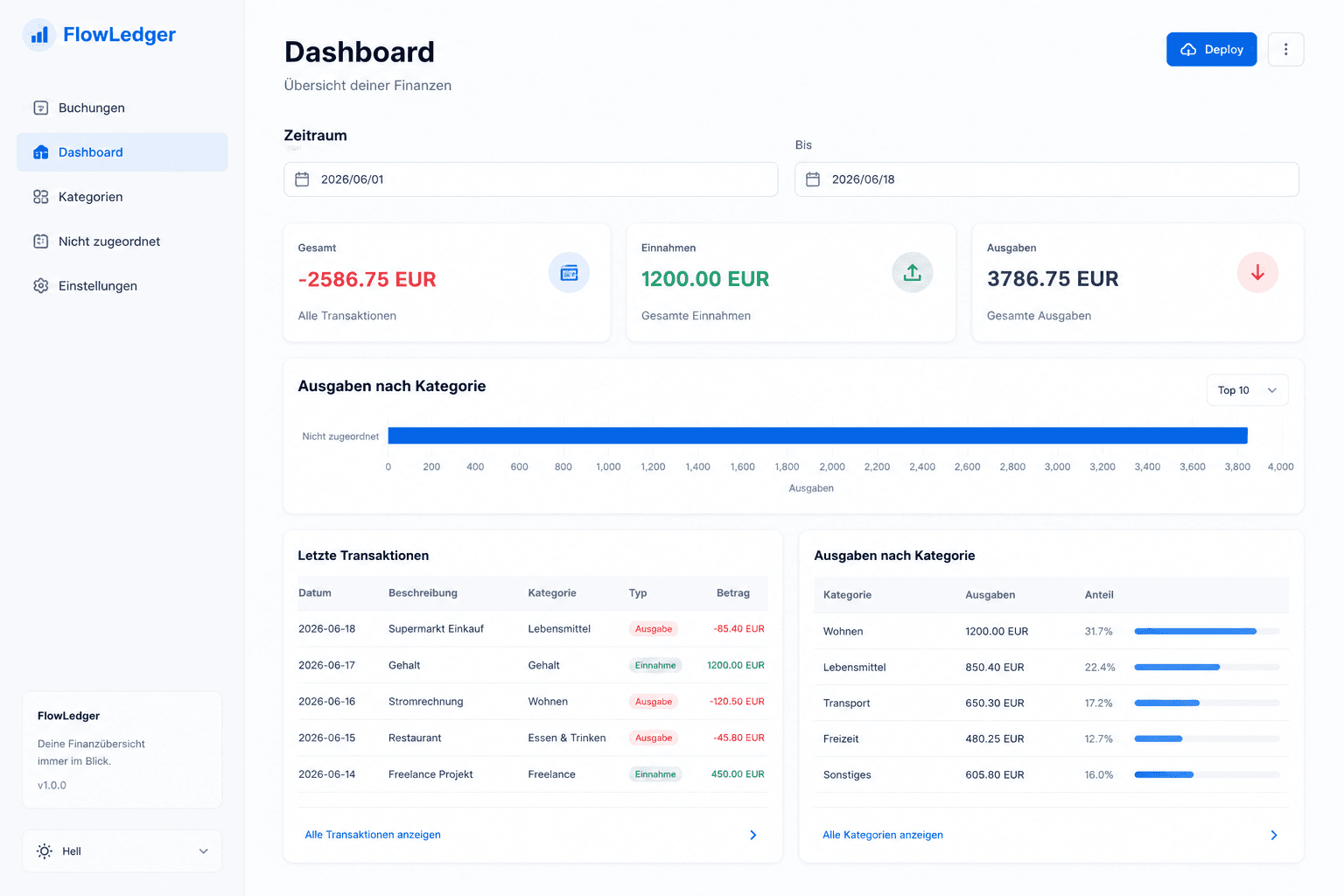Screen dimensions: 1344x896
Task: Click the 2026-06-16 date cell
Action: 327,702
